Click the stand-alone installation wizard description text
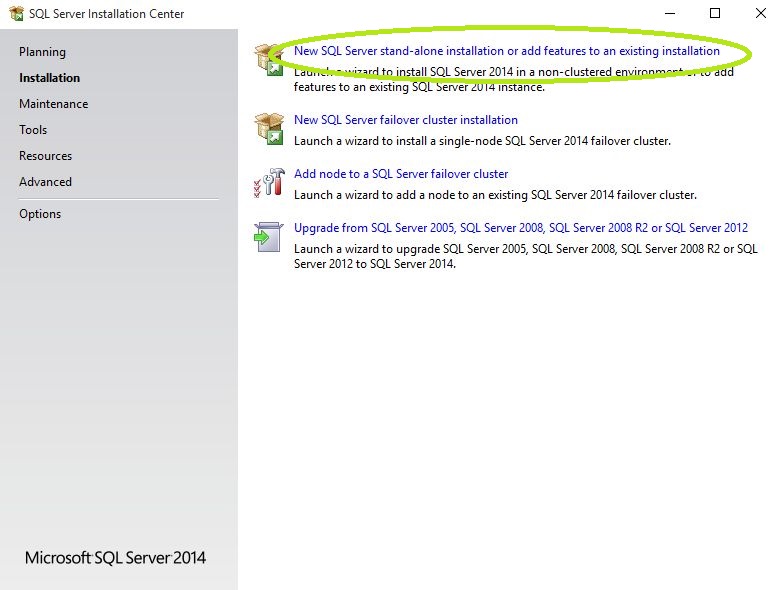784x590 pixels. click(514, 80)
